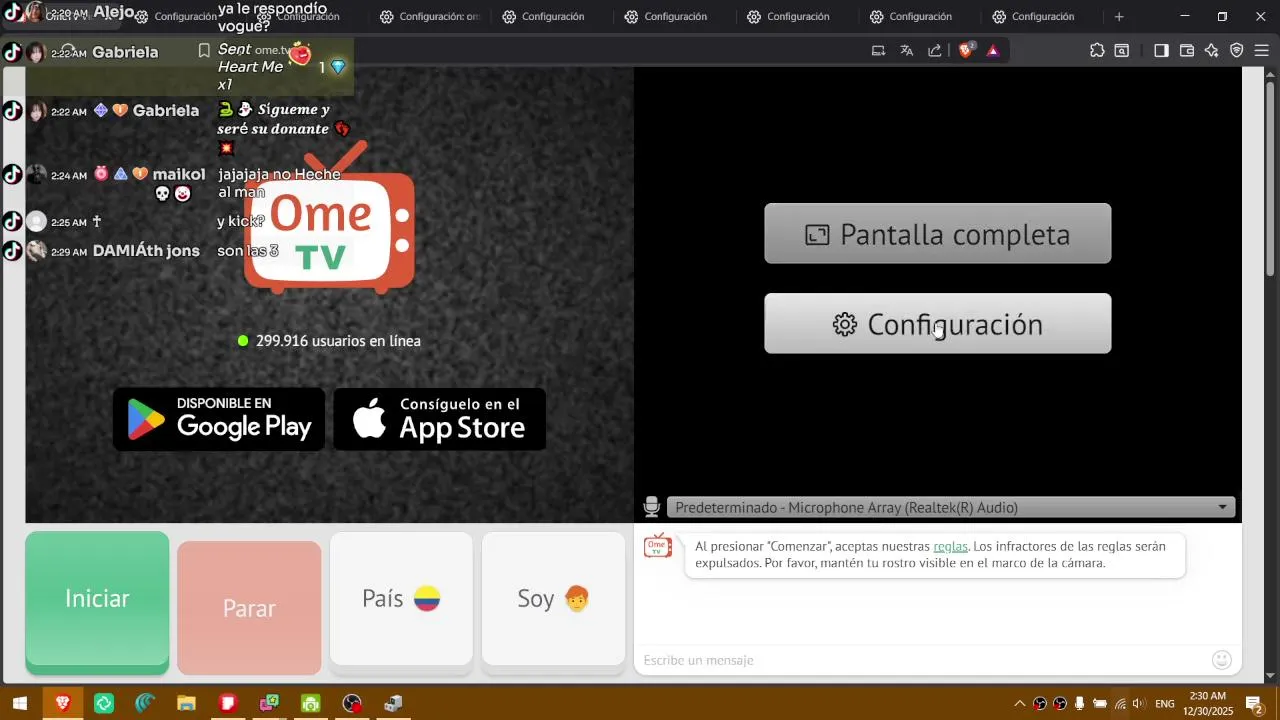
Task: Open the network Wi-Fi tray icon
Action: (1120, 704)
